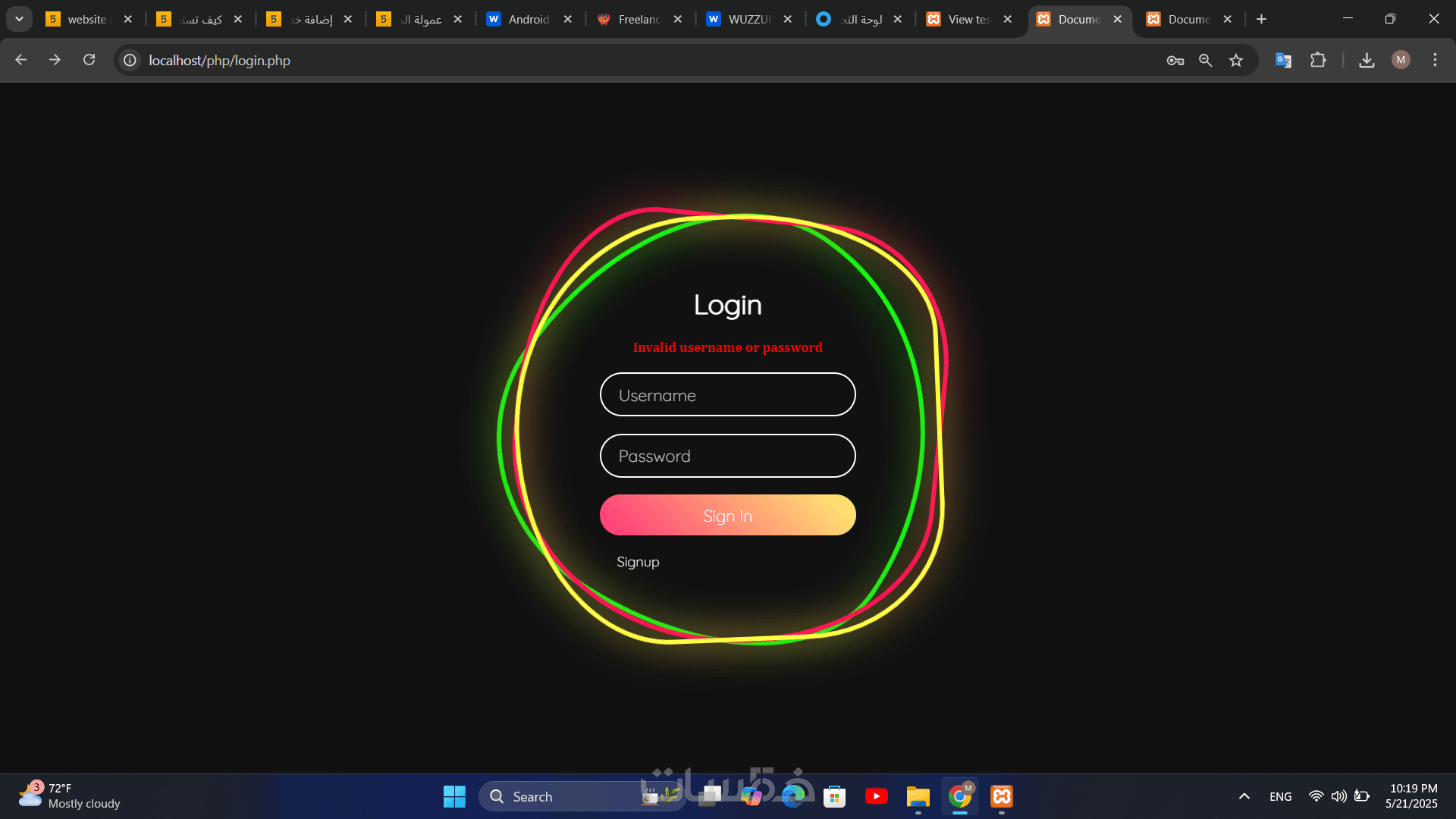This screenshot has width=1456, height=819.
Task: Switch to the View tes tab
Action: [967, 19]
